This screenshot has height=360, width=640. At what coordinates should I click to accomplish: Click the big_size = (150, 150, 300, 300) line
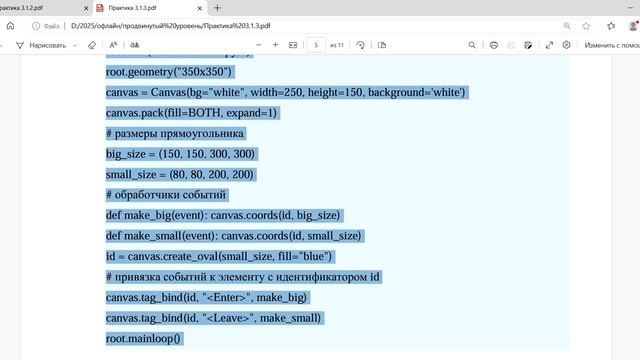tap(180, 154)
